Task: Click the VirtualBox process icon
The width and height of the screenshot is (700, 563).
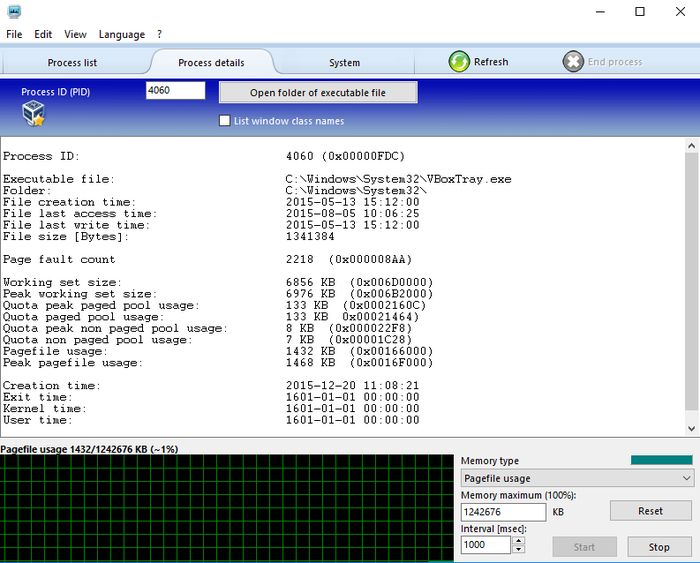Action: 34,115
